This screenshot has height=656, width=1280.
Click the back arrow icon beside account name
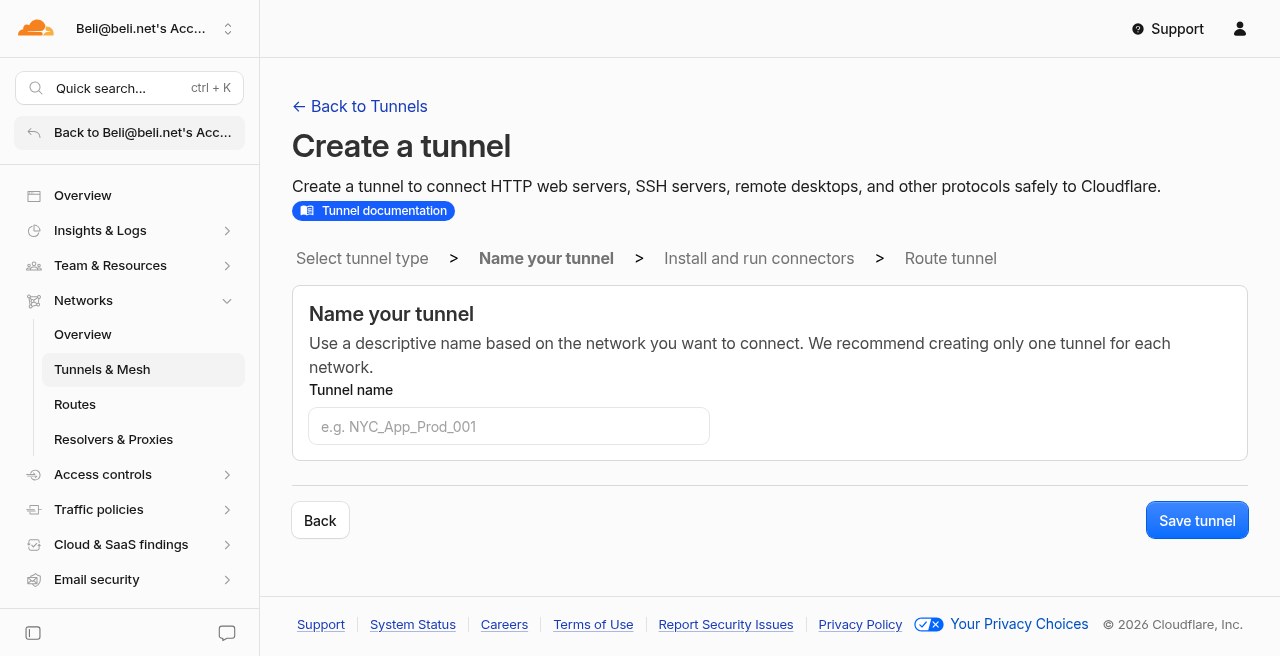click(34, 133)
